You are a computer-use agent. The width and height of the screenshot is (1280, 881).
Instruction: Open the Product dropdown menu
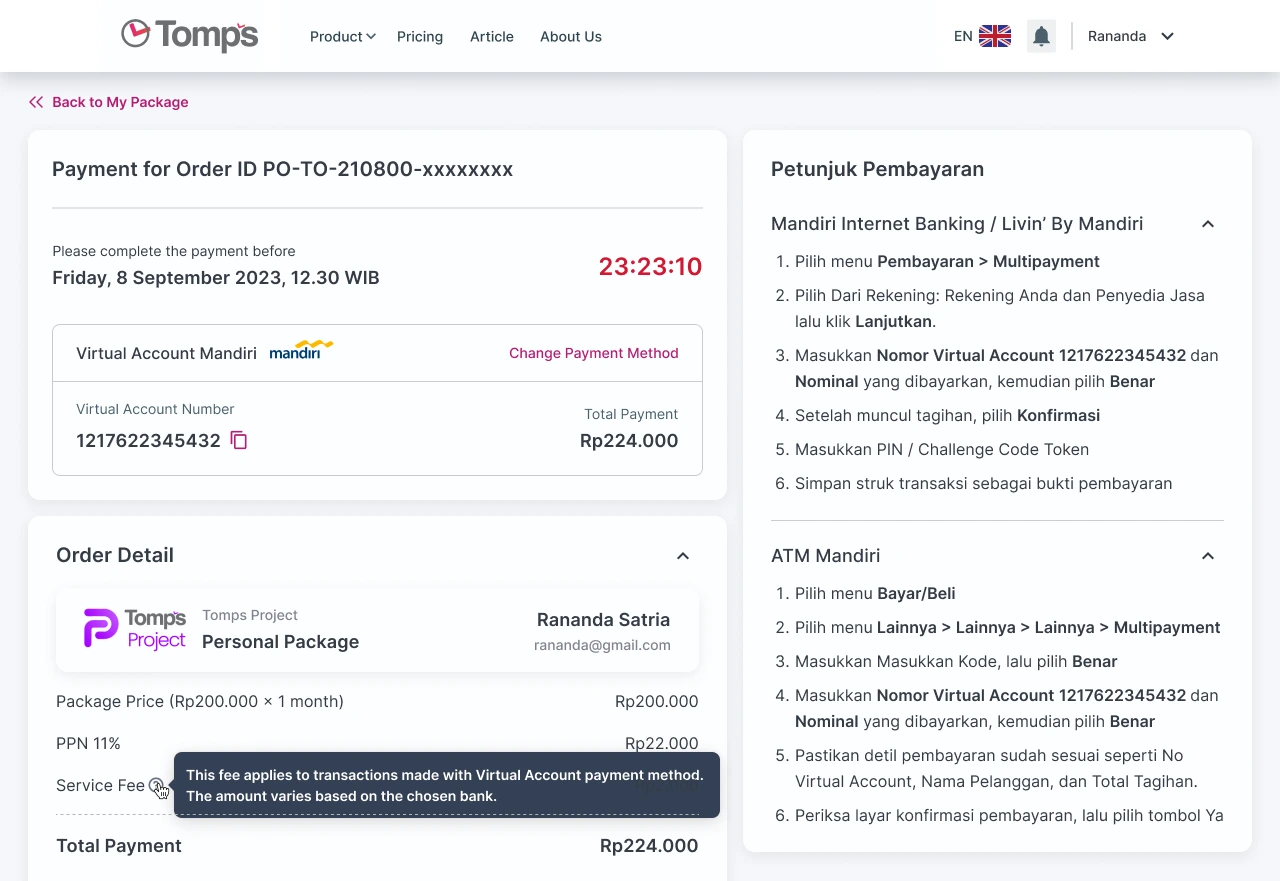[342, 36]
